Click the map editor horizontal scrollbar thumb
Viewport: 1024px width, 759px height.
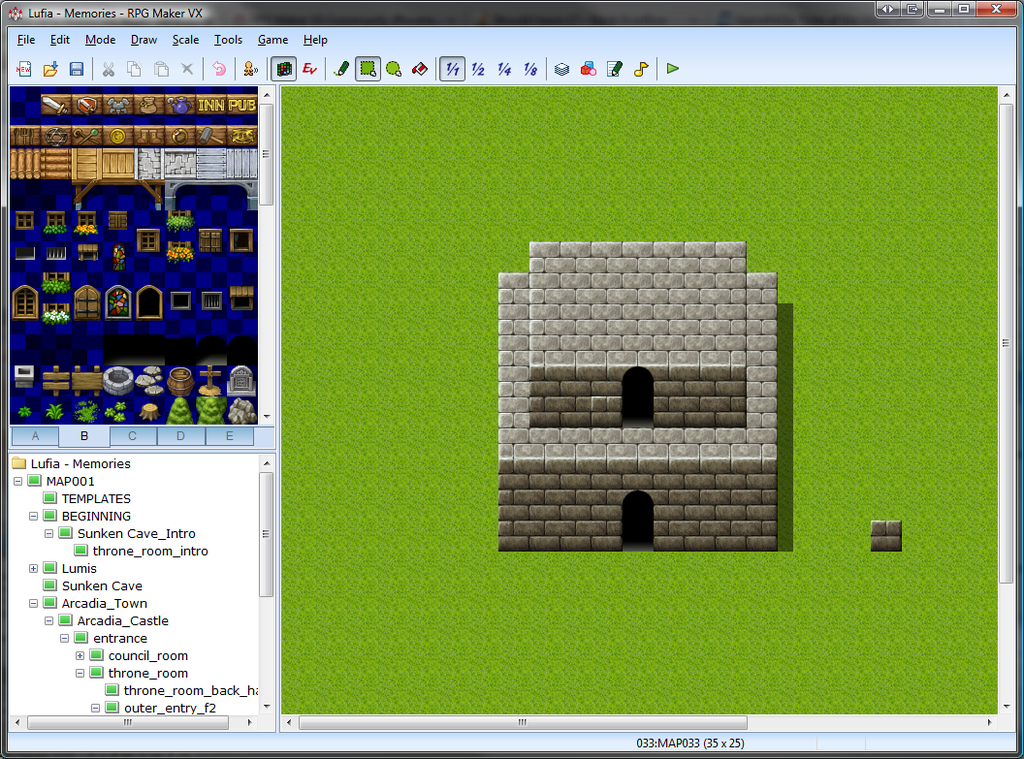coord(523,722)
